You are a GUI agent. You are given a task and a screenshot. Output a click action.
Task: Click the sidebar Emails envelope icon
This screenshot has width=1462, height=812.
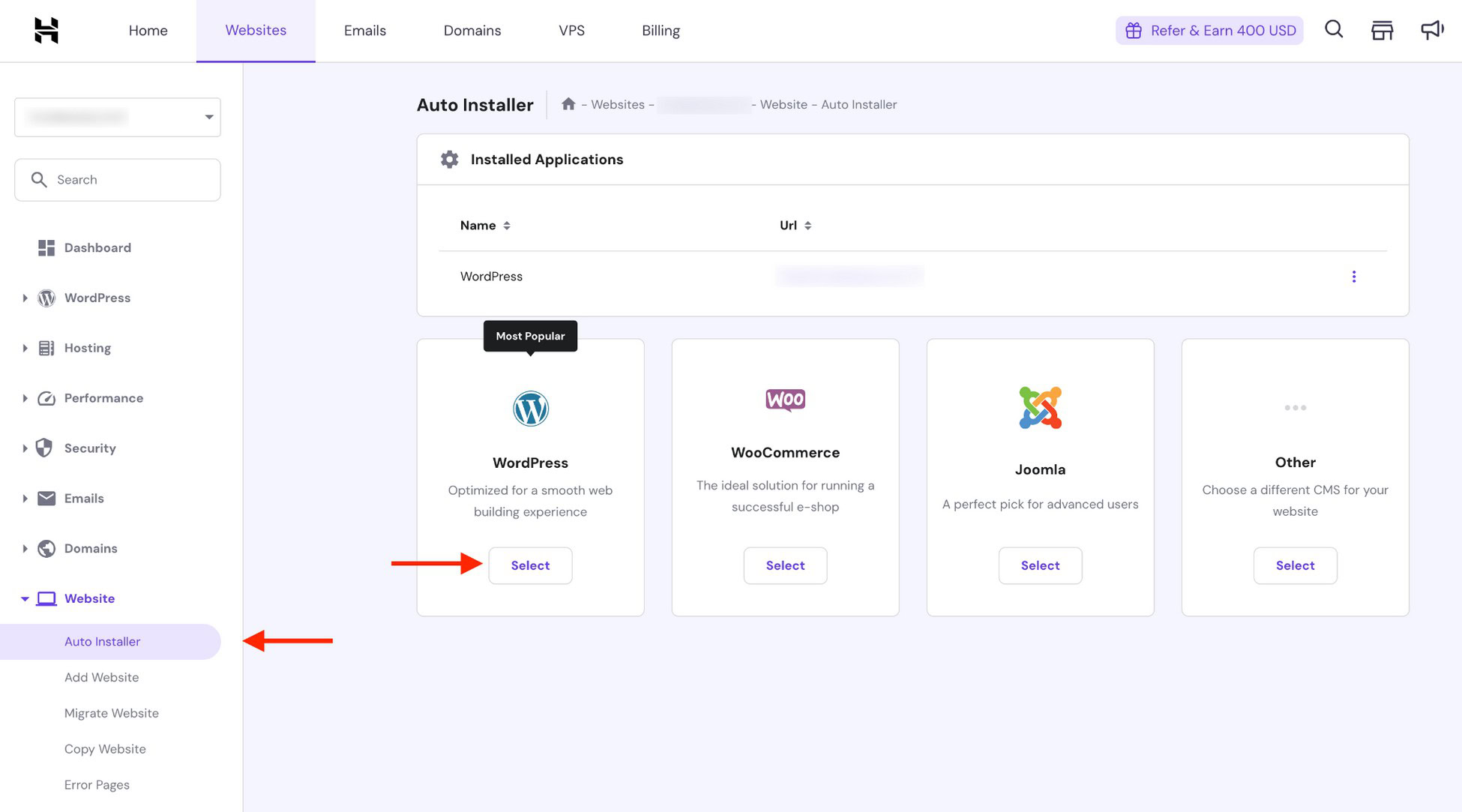click(x=46, y=498)
